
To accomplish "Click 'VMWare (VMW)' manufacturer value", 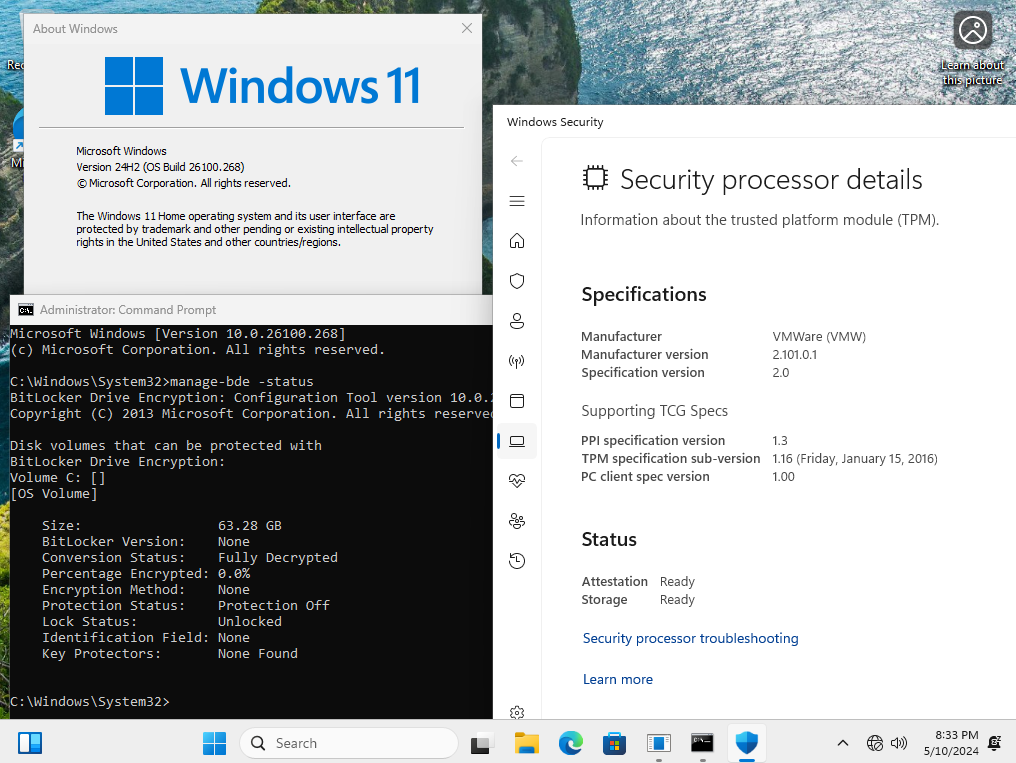I will pyautogui.click(x=819, y=337).
